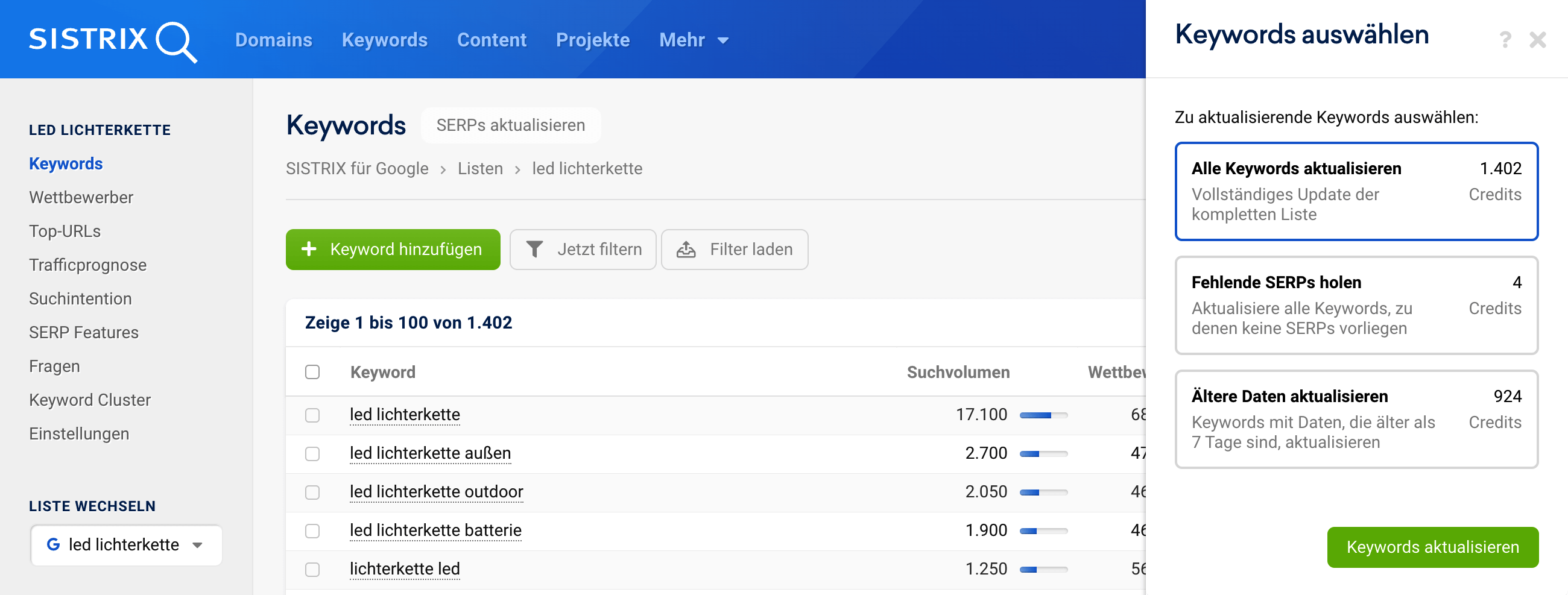Open Keyword Cluster in the sidebar

(89, 400)
